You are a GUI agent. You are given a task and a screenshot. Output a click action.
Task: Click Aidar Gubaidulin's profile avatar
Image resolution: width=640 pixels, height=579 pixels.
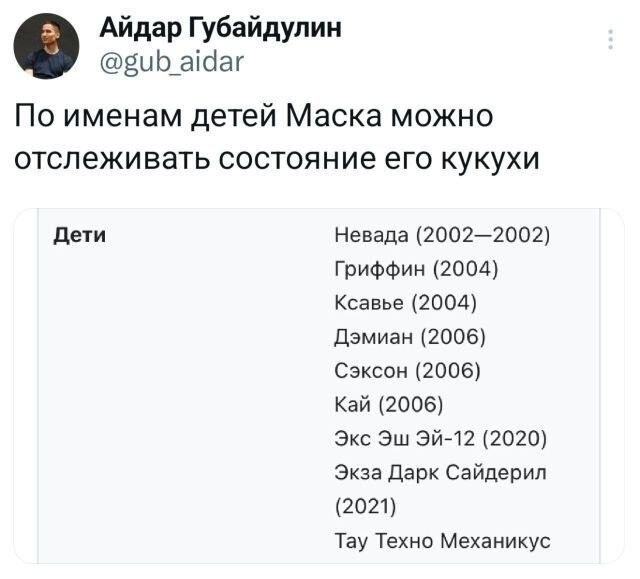[47, 46]
